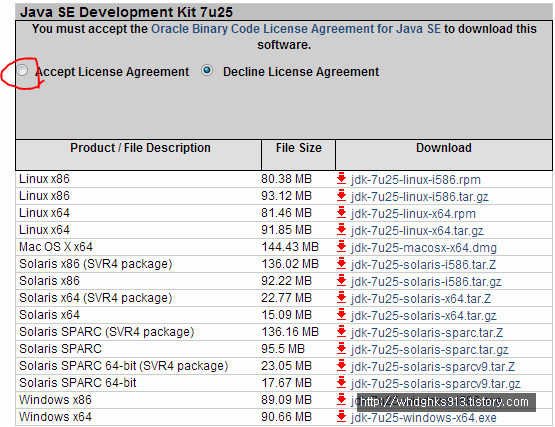Image resolution: width=555 pixels, height=427 pixels.
Task: Click the 92.22 MB file size
Action: [286, 280]
